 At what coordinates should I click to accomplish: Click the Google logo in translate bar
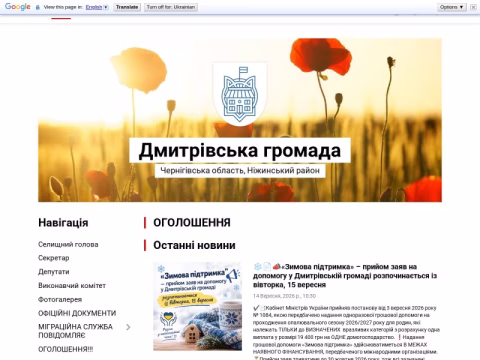pyautogui.click(x=18, y=7)
